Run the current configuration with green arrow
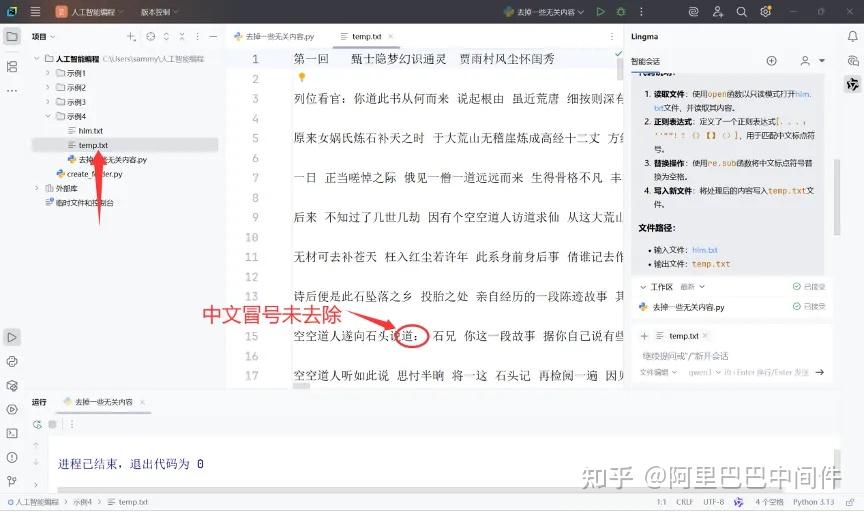The image size is (864, 512). pos(601,12)
